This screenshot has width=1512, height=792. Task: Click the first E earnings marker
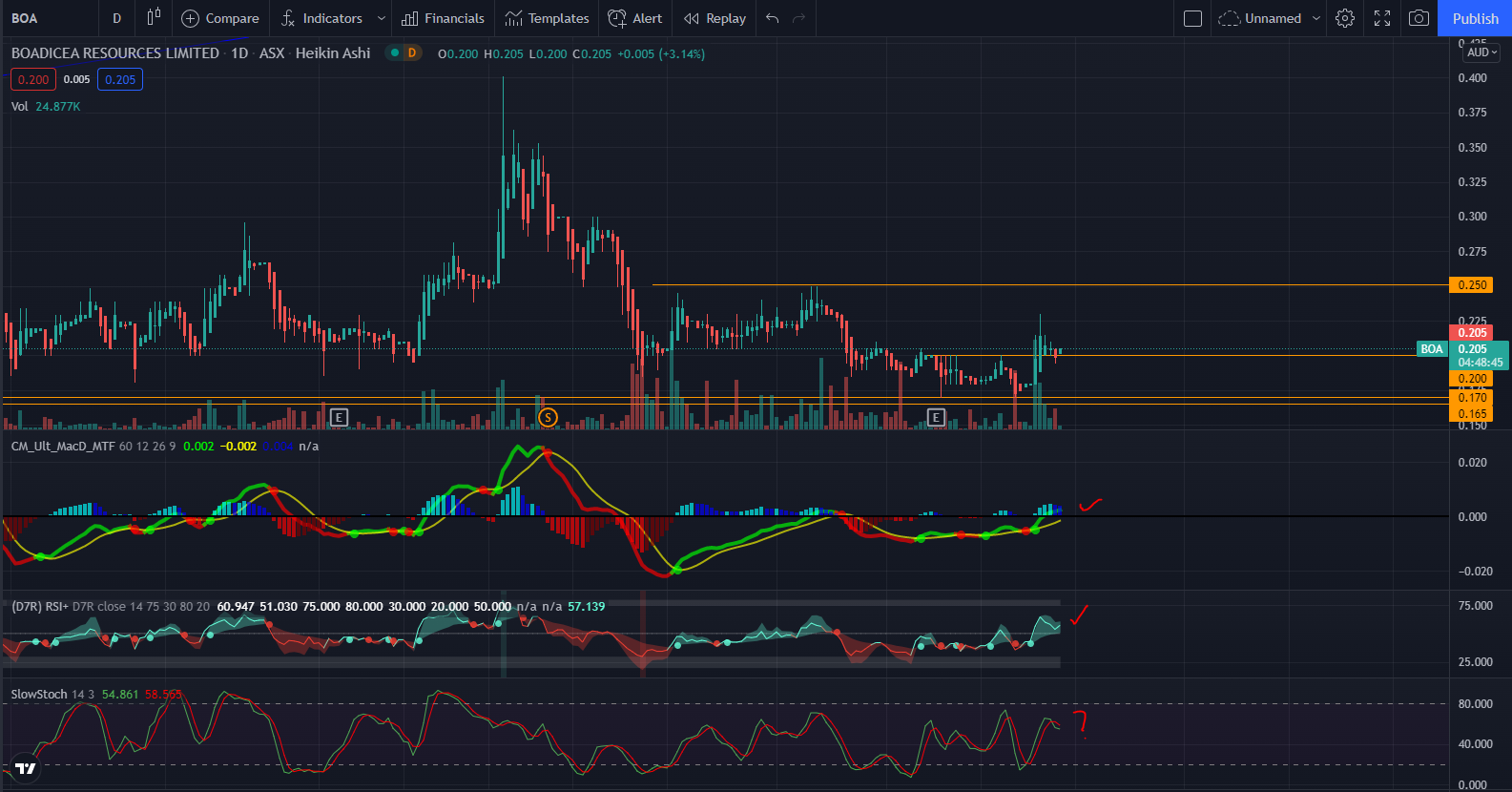click(339, 417)
